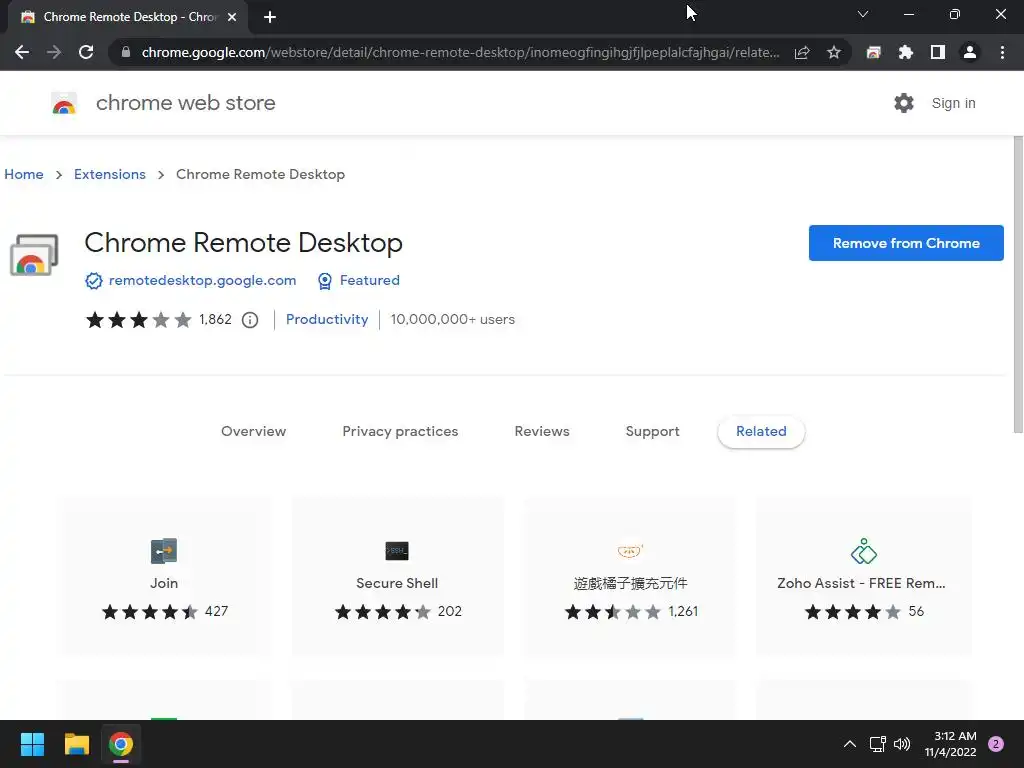Open the tab search dropdown arrow
This screenshot has width=1024, height=768.
pyautogui.click(x=863, y=14)
